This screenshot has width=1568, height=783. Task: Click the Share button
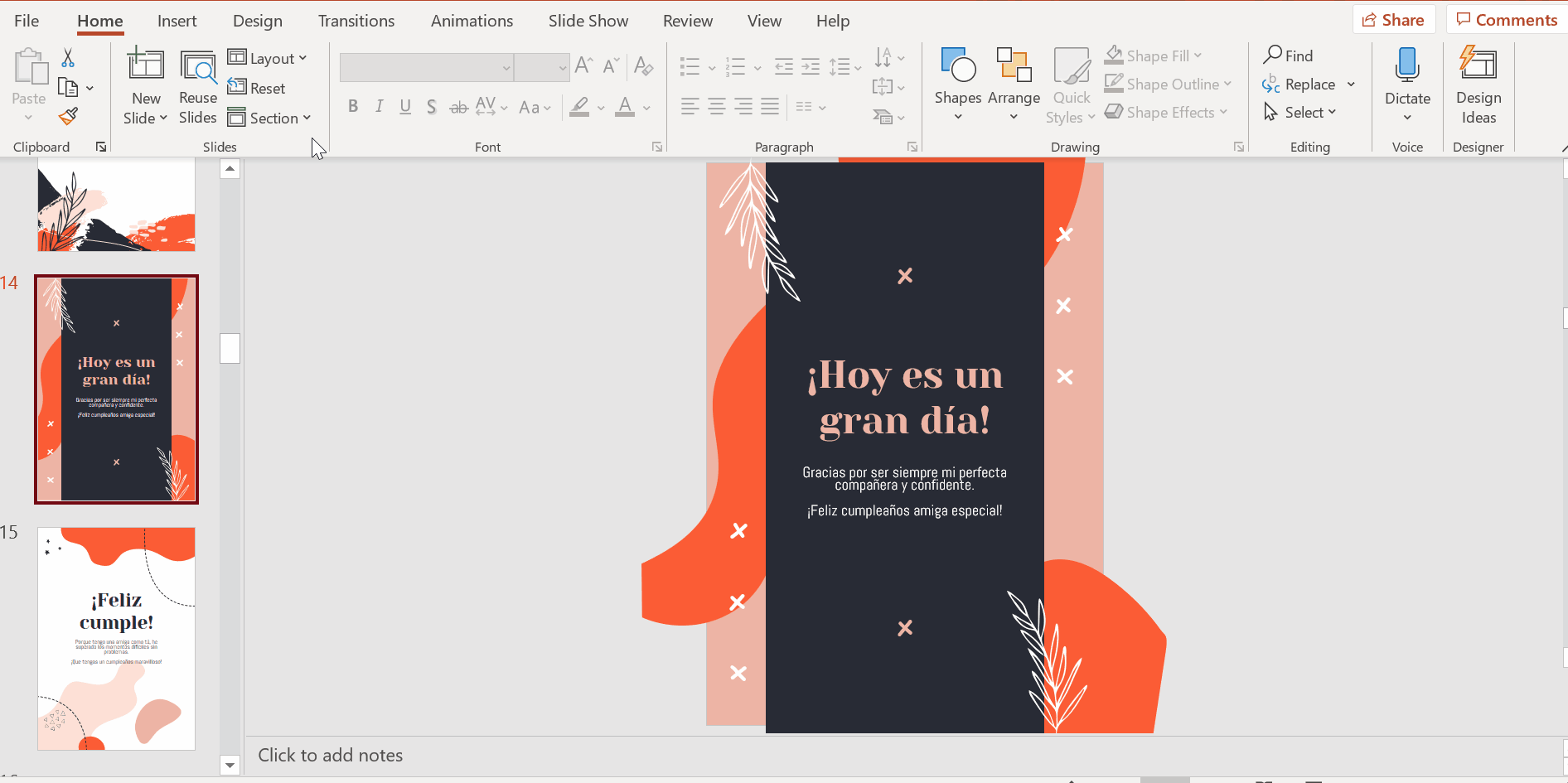point(1393,20)
